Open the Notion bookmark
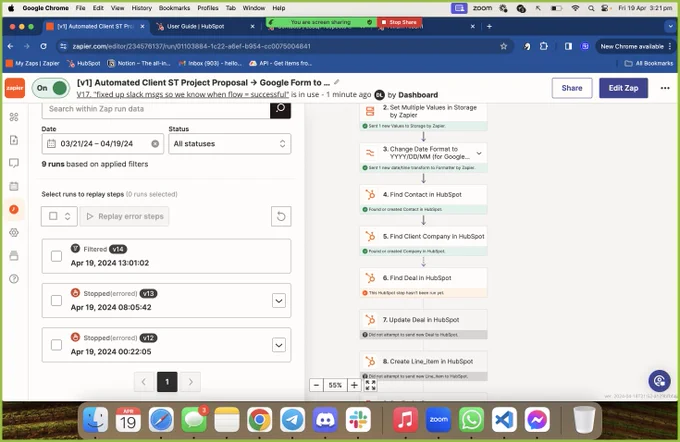 (x=139, y=63)
